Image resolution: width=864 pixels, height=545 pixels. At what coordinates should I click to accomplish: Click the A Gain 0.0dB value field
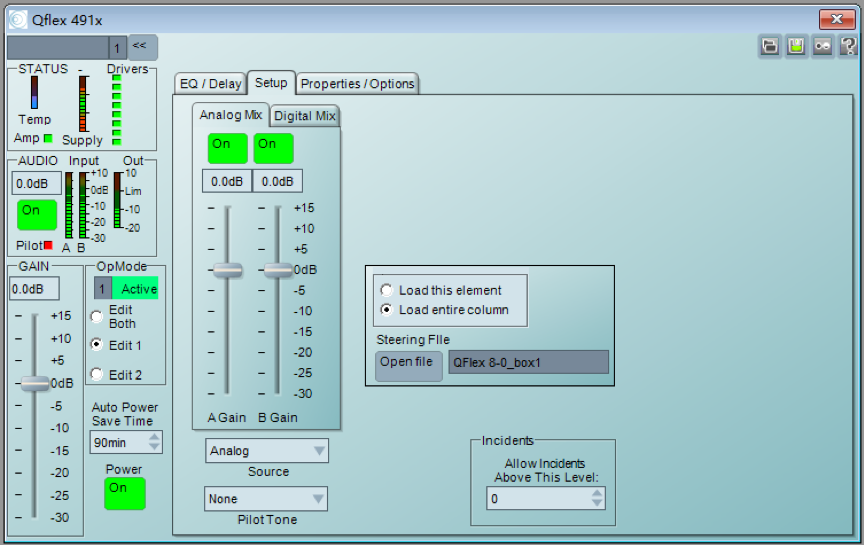pyautogui.click(x=227, y=181)
